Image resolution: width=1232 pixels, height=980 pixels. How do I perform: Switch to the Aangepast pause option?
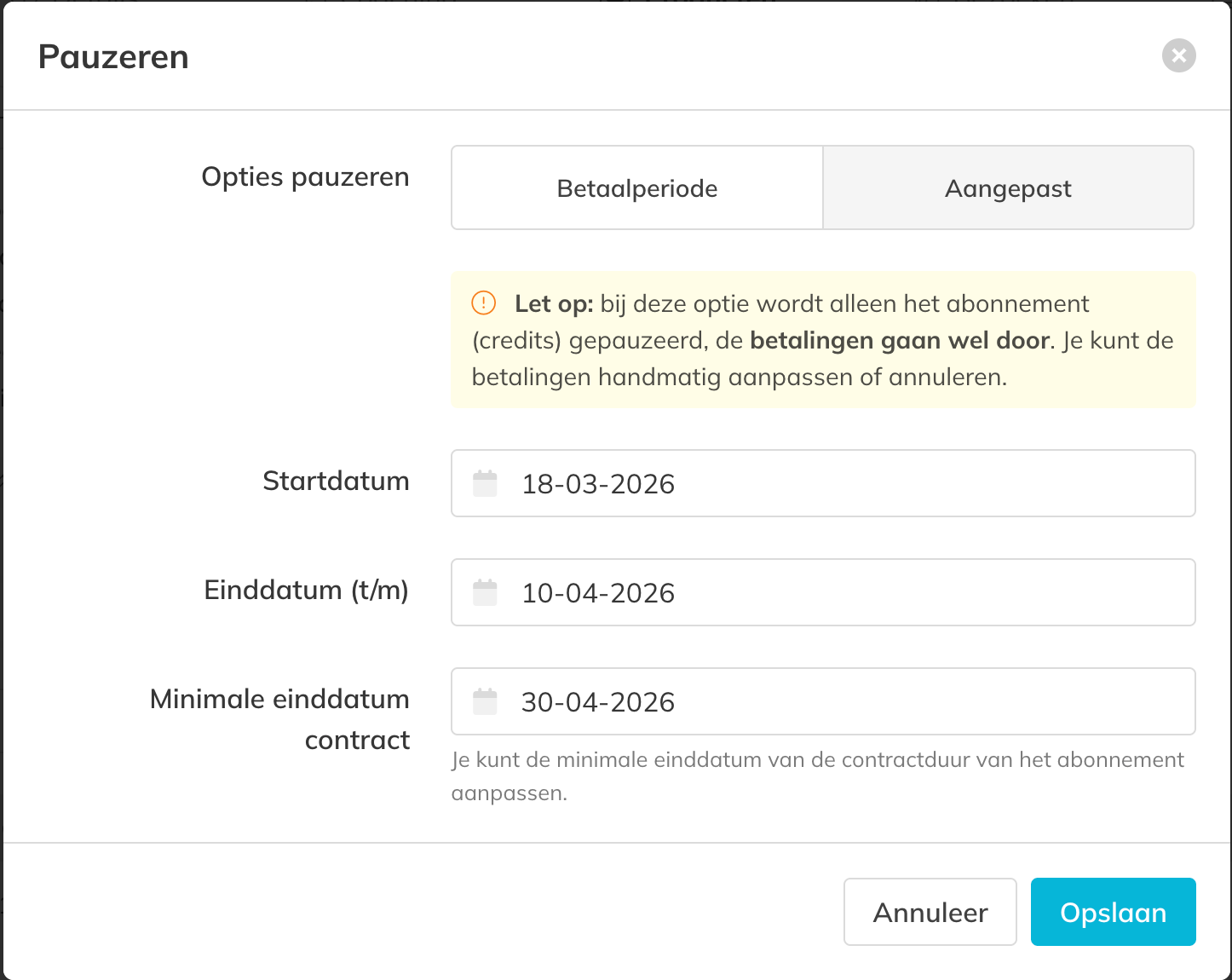pos(1008,188)
